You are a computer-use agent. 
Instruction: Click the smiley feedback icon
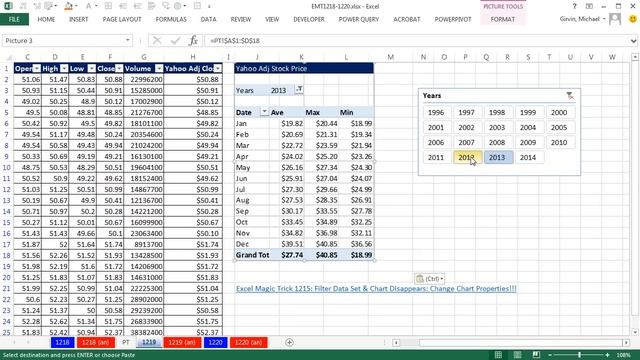click(x=633, y=19)
